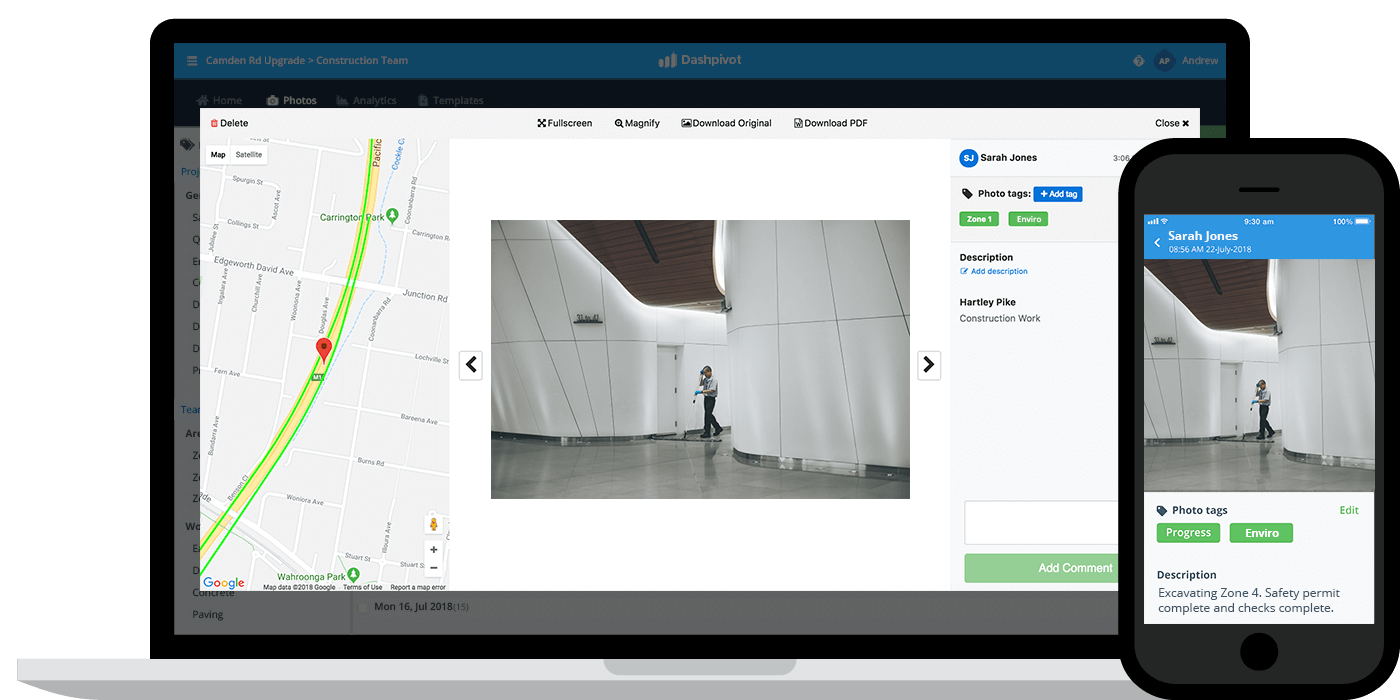Click the red location pin on map
Viewport: 1400px width, 700px height.
click(324, 350)
